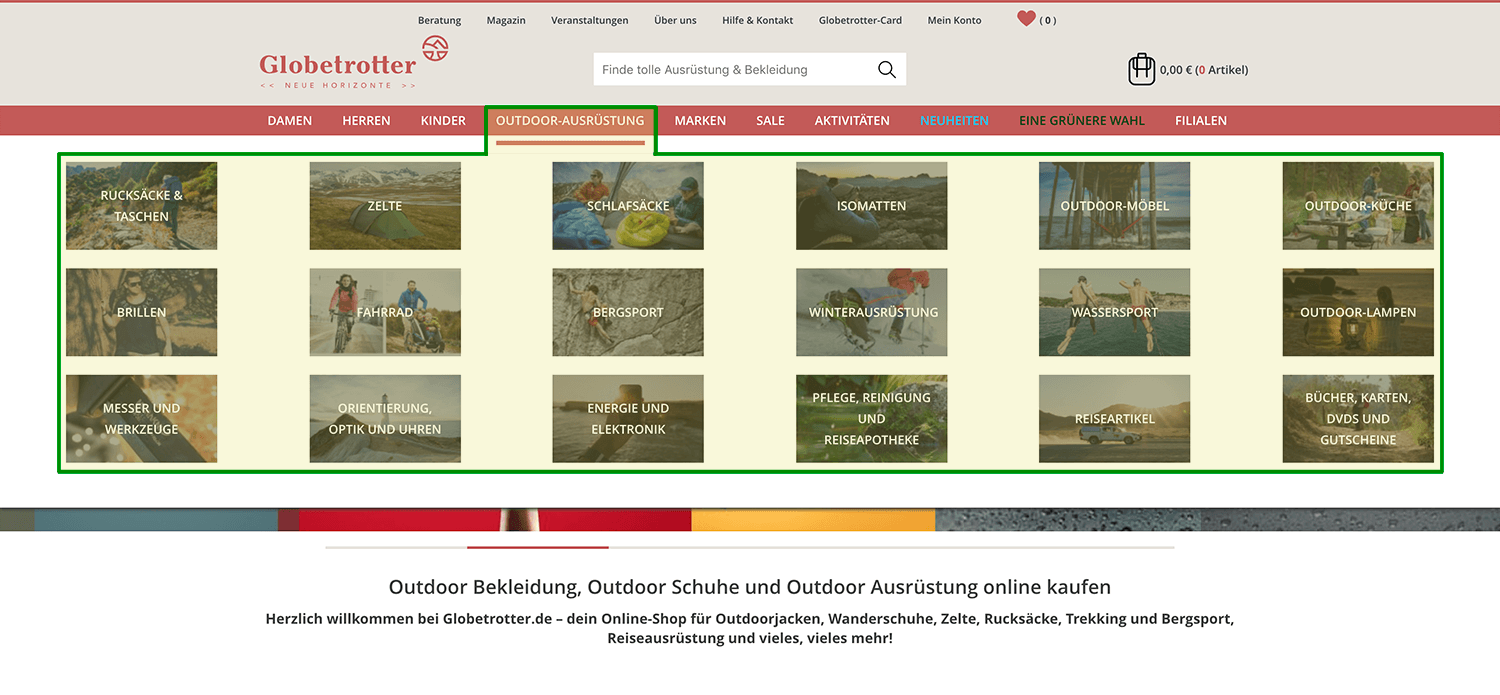Select the Damen menu item
The image size is (1500, 695).
tap(290, 120)
